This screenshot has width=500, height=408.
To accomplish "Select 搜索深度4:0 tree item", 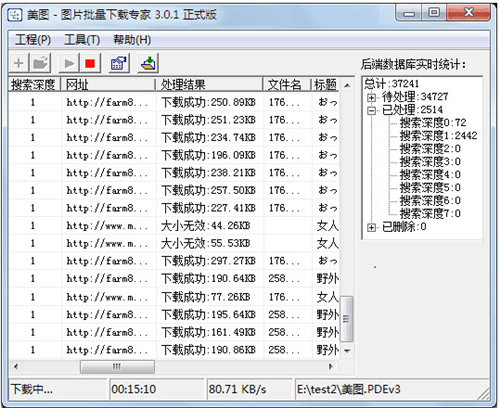I will (430, 175).
